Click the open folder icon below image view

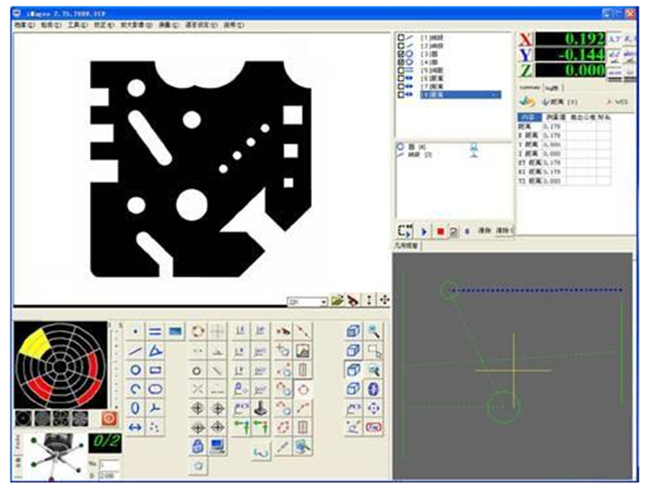click(x=338, y=300)
